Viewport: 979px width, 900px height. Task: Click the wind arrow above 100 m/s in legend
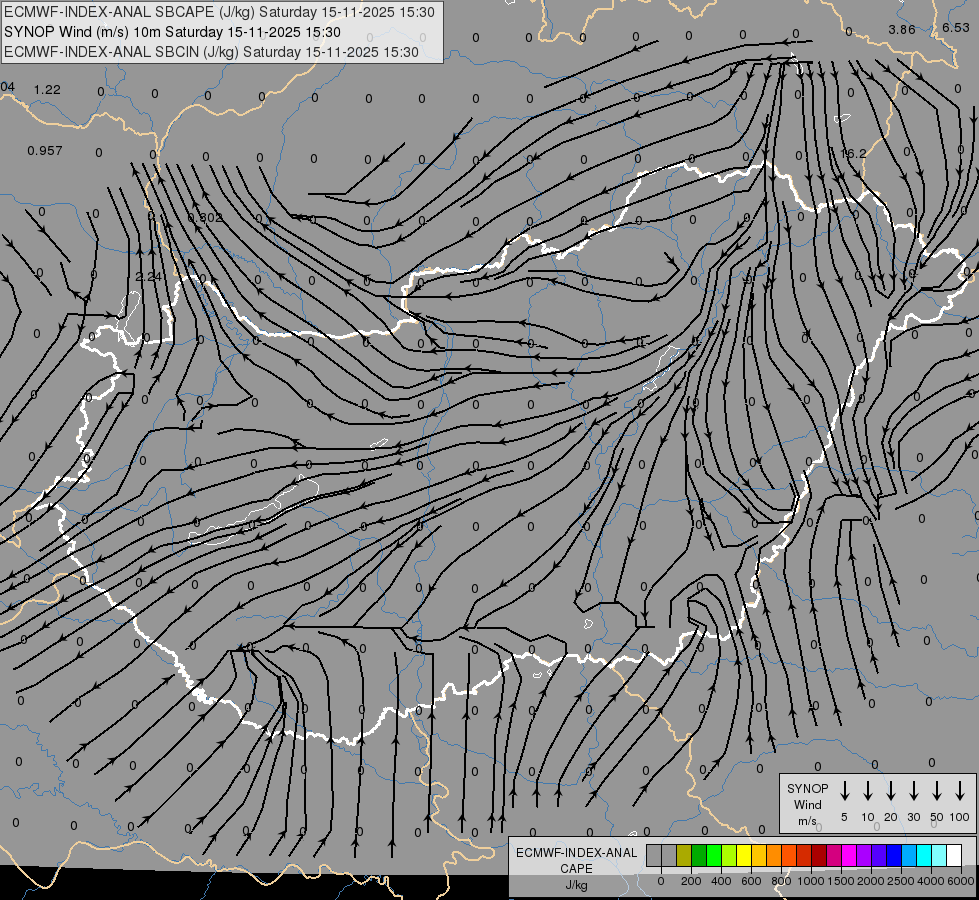960,791
